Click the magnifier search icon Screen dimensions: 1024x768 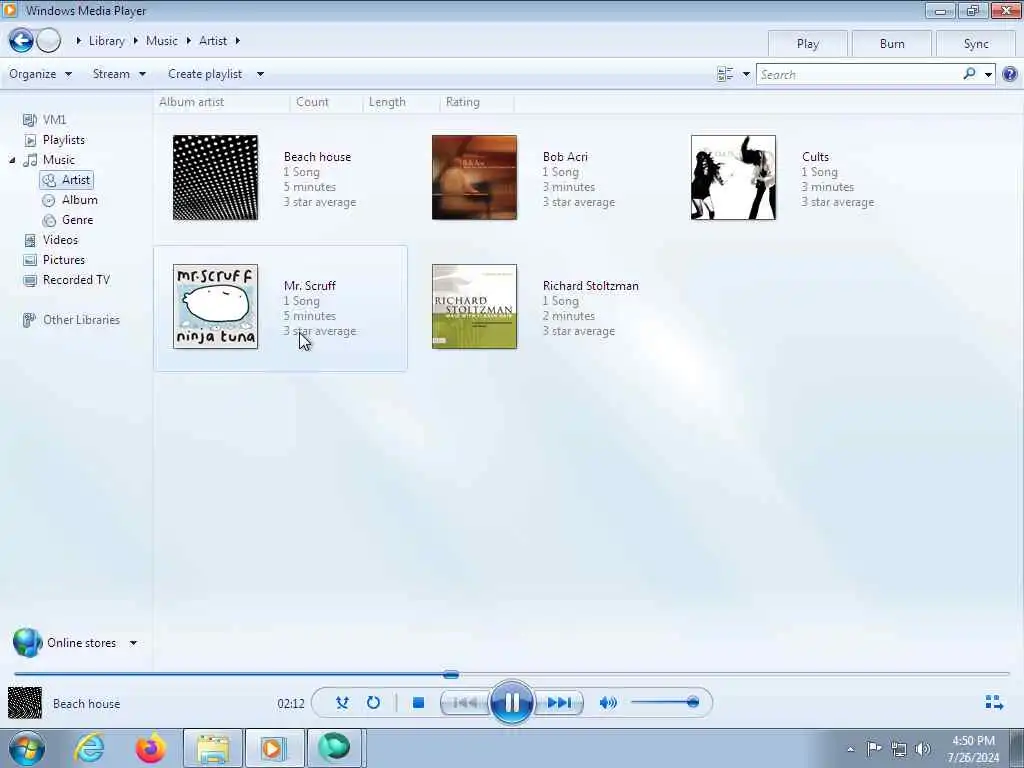pos(969,74)
